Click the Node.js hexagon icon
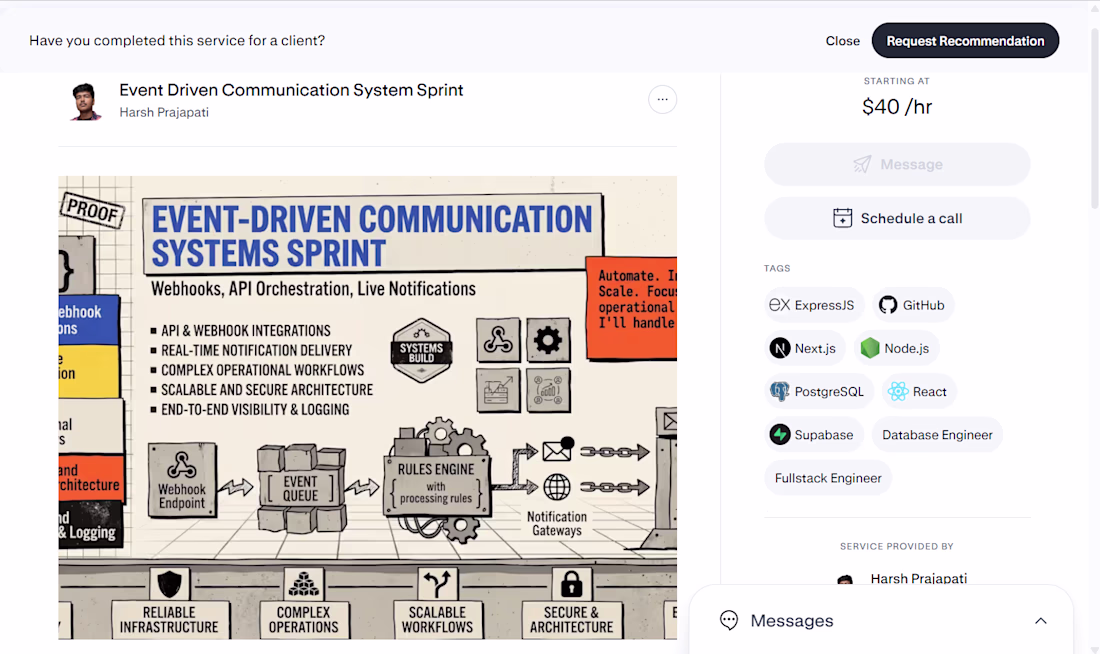The image size is (1100, 654). click(870, 348)
